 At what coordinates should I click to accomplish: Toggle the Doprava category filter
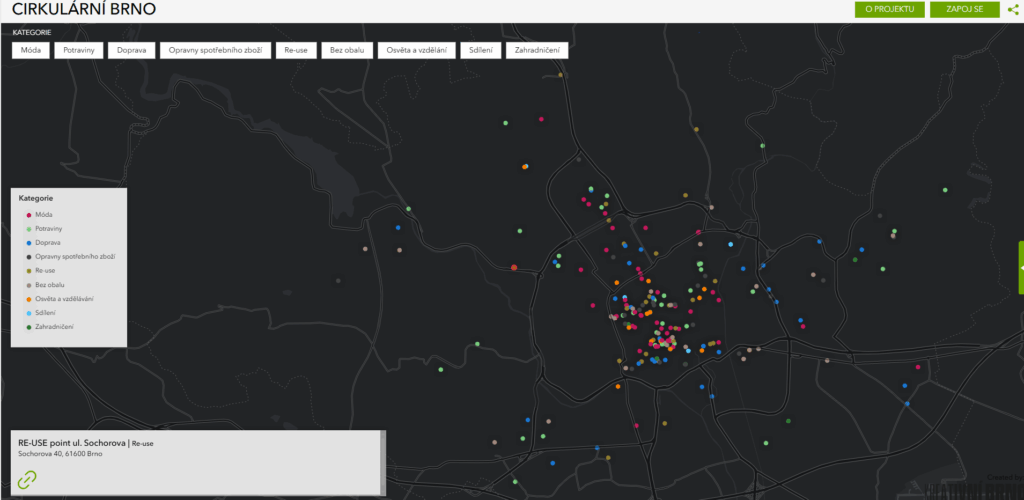point(131,50)
